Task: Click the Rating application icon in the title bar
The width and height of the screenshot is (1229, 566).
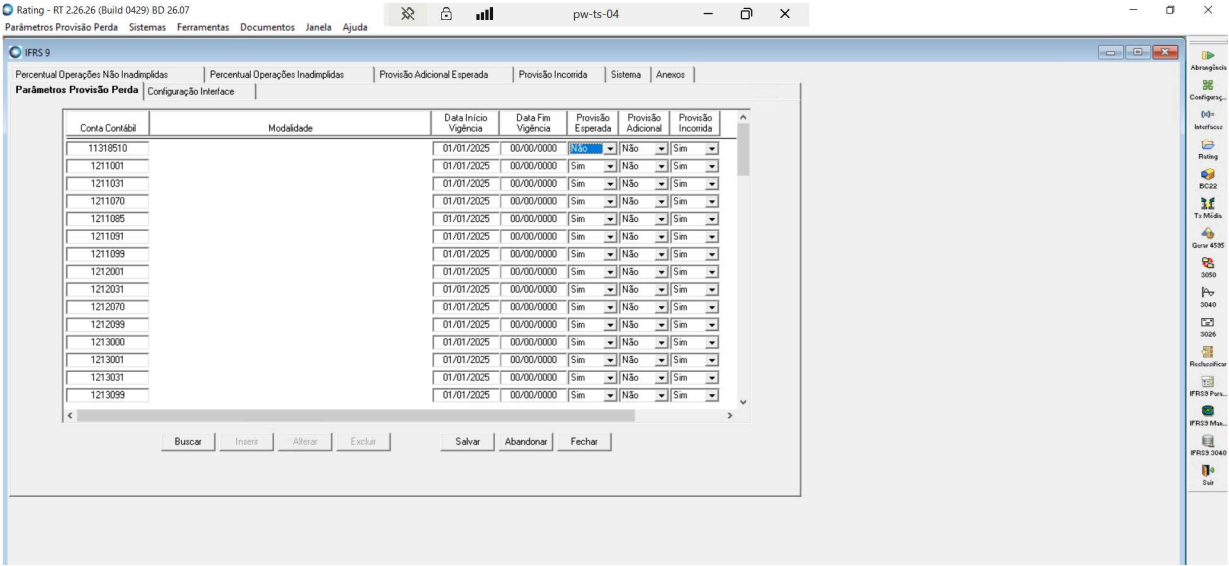Action: pyautogui.click(x=7, y=12)
